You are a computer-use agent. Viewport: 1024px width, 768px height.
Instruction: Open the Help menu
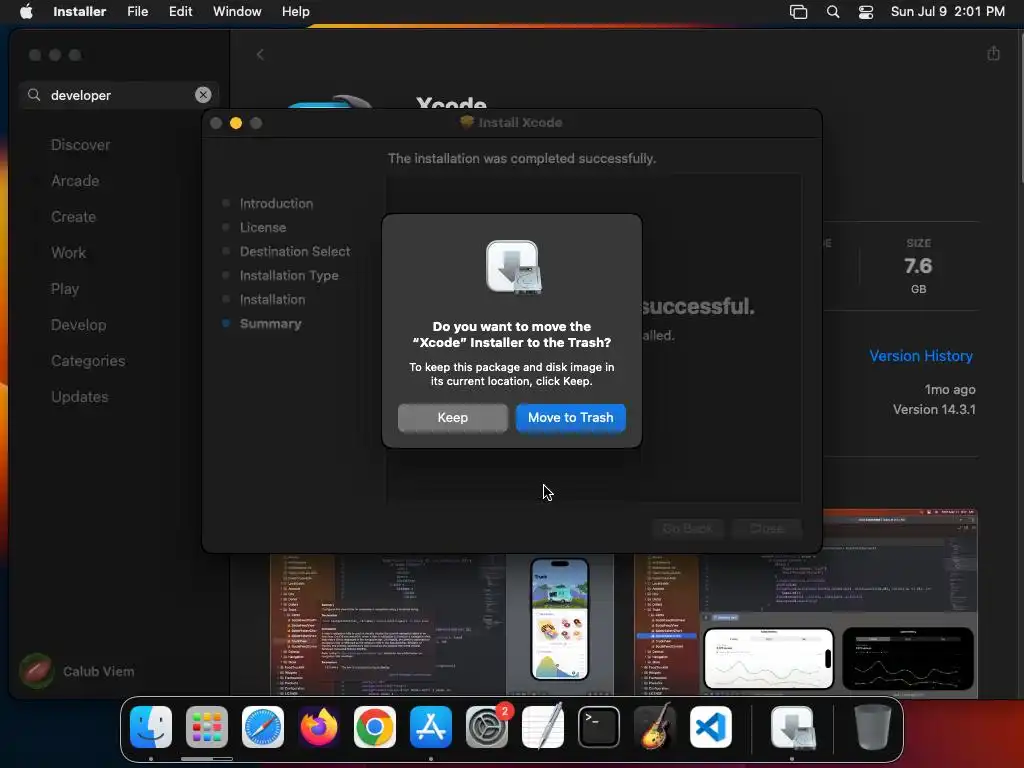[295, 11]
